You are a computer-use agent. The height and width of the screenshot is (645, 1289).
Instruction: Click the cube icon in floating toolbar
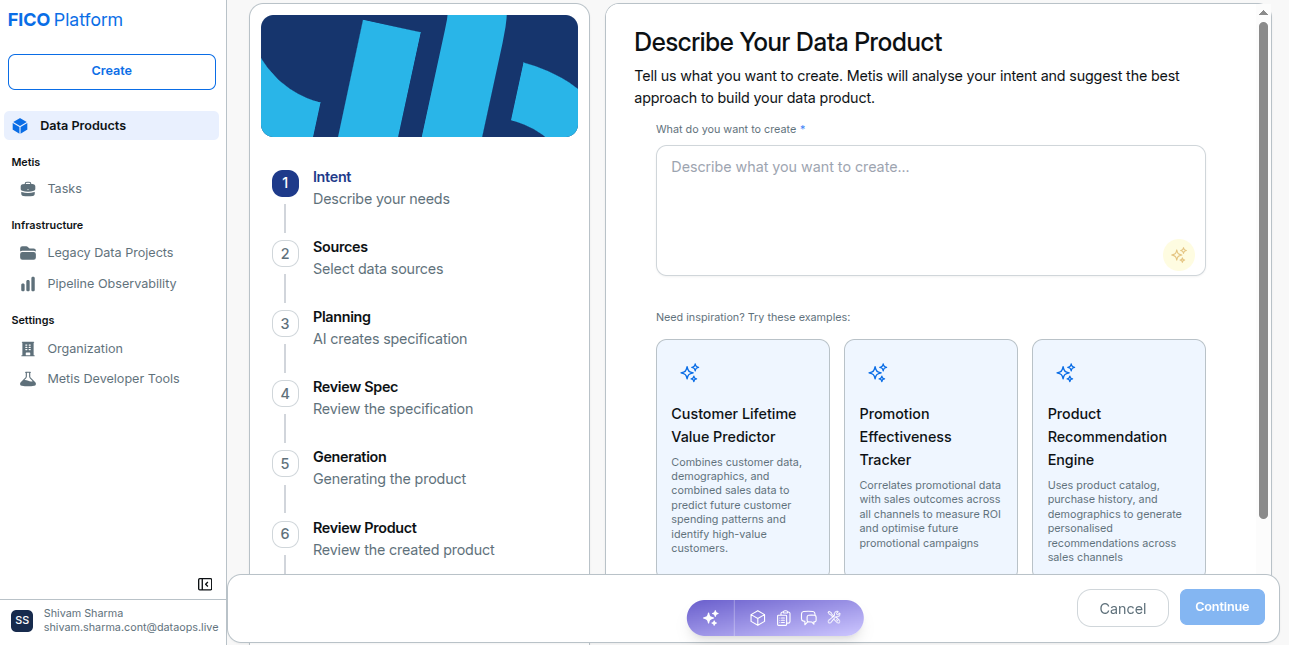[x=758, y=618]
